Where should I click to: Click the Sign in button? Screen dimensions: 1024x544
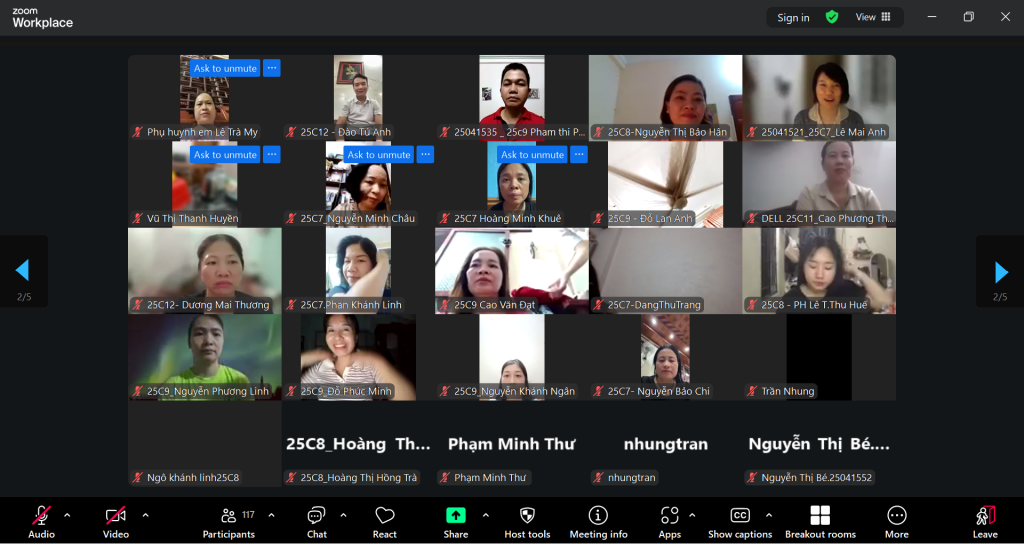(x=793, y=17)
